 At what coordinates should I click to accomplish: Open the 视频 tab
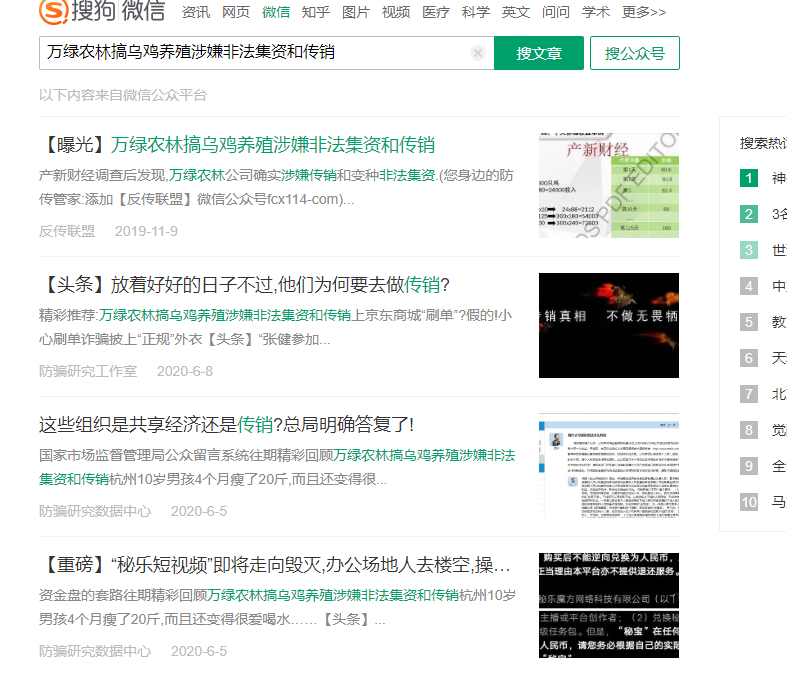(x=396, y=12)
